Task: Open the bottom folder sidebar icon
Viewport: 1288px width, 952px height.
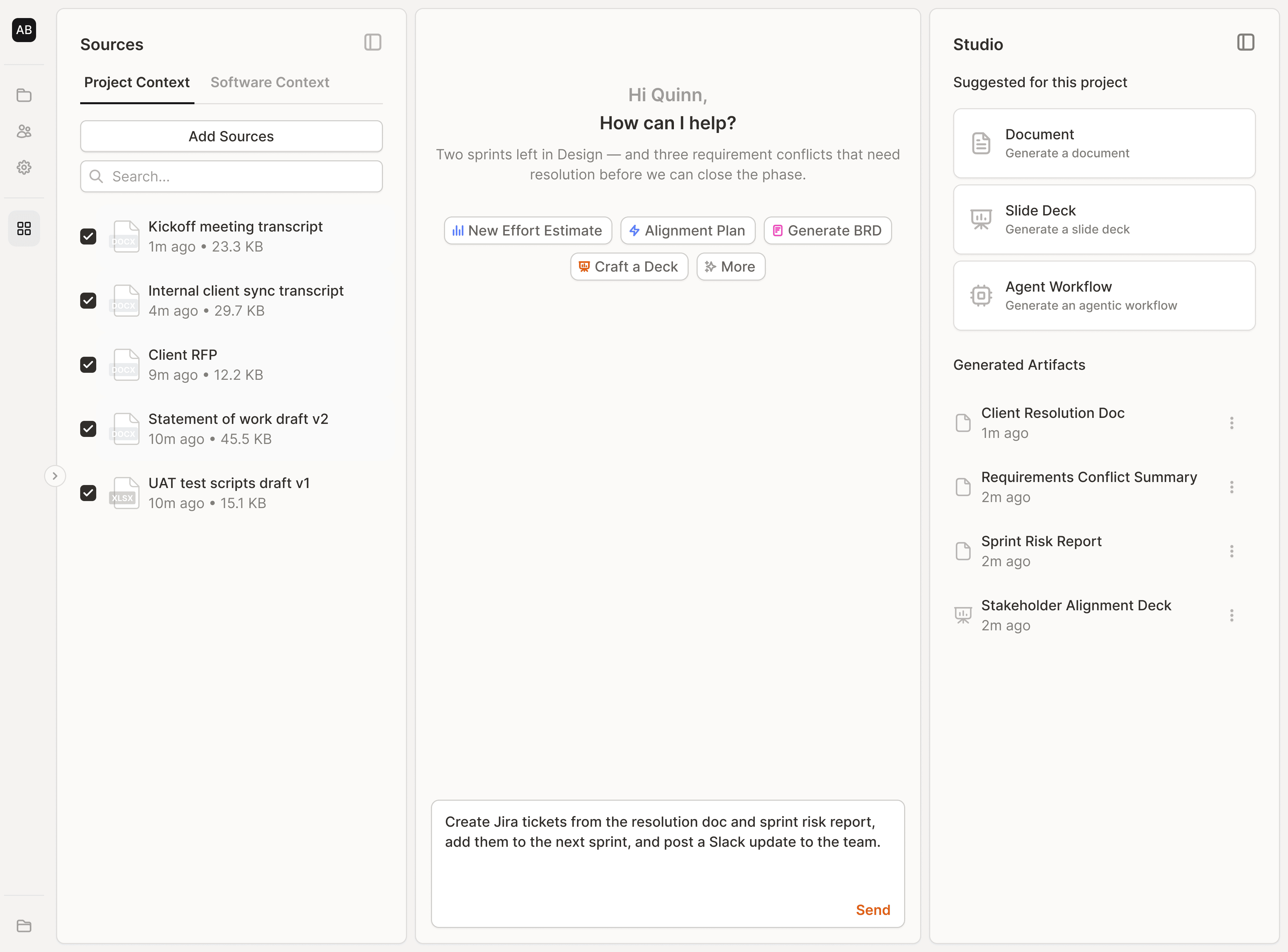Action: (24, 926)
